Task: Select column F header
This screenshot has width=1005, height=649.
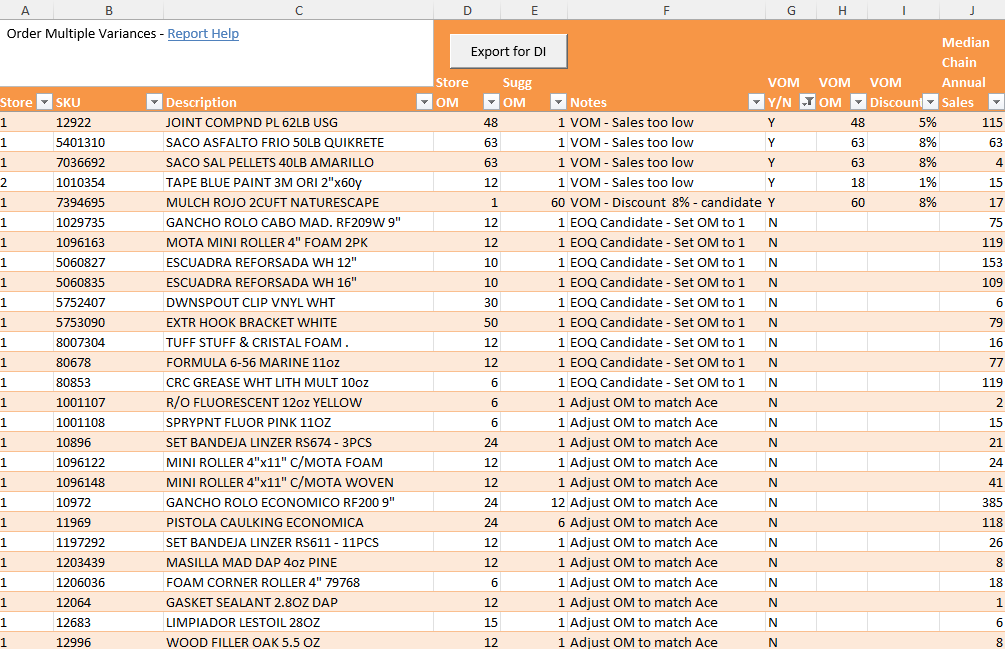Action: point(667,10)
